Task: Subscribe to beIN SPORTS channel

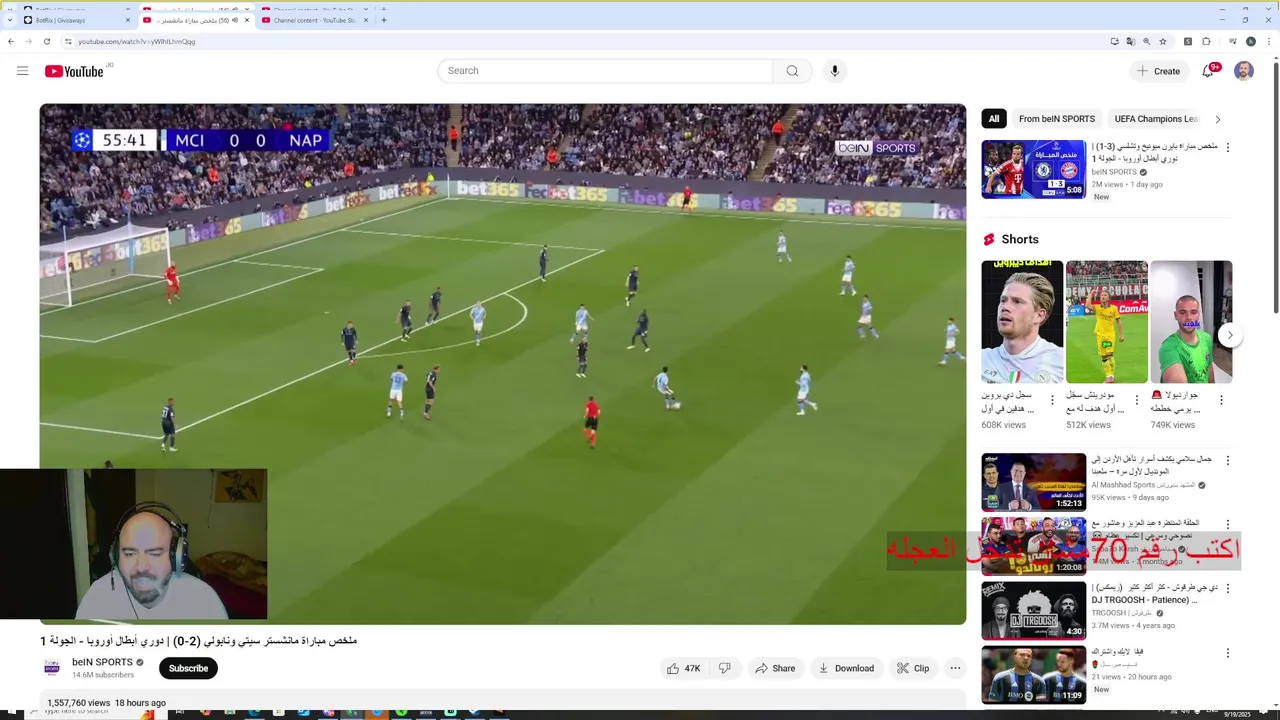Action: 188,668
